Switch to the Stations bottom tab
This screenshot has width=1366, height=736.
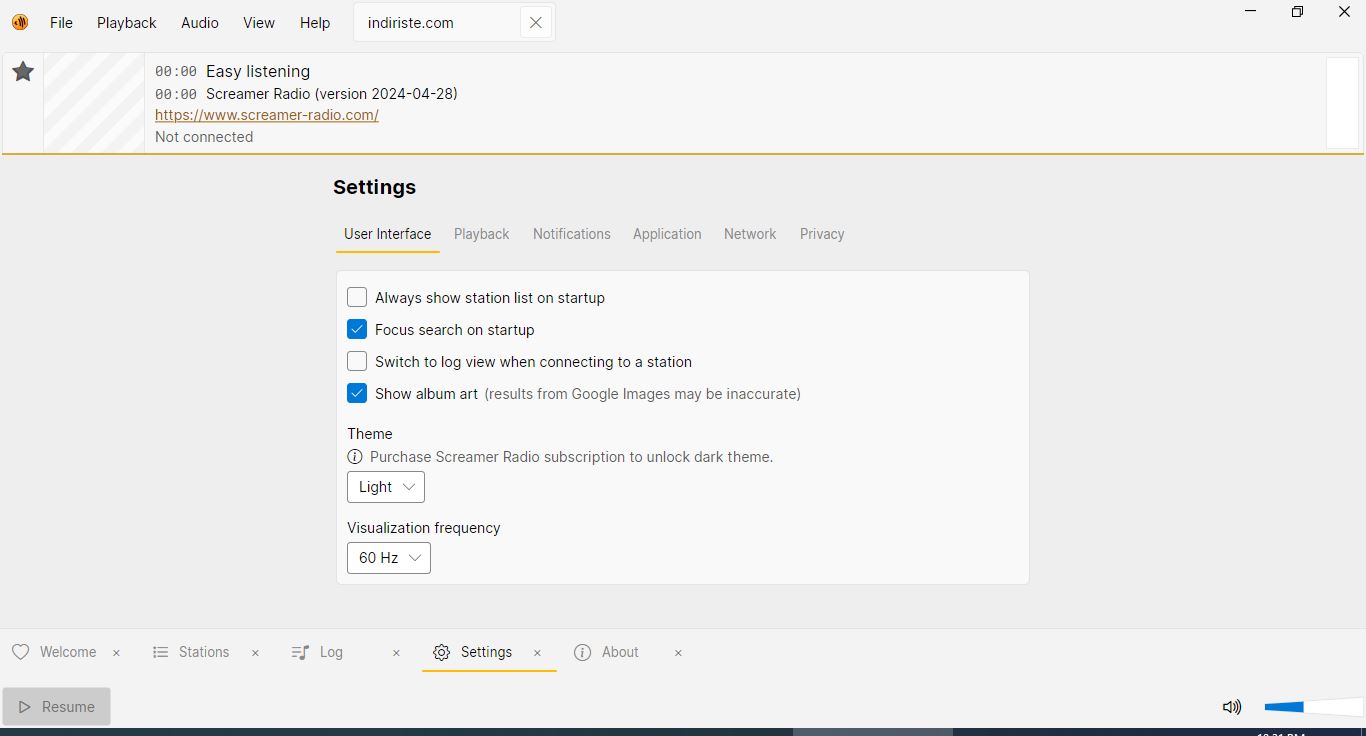[x=204, y=652]
